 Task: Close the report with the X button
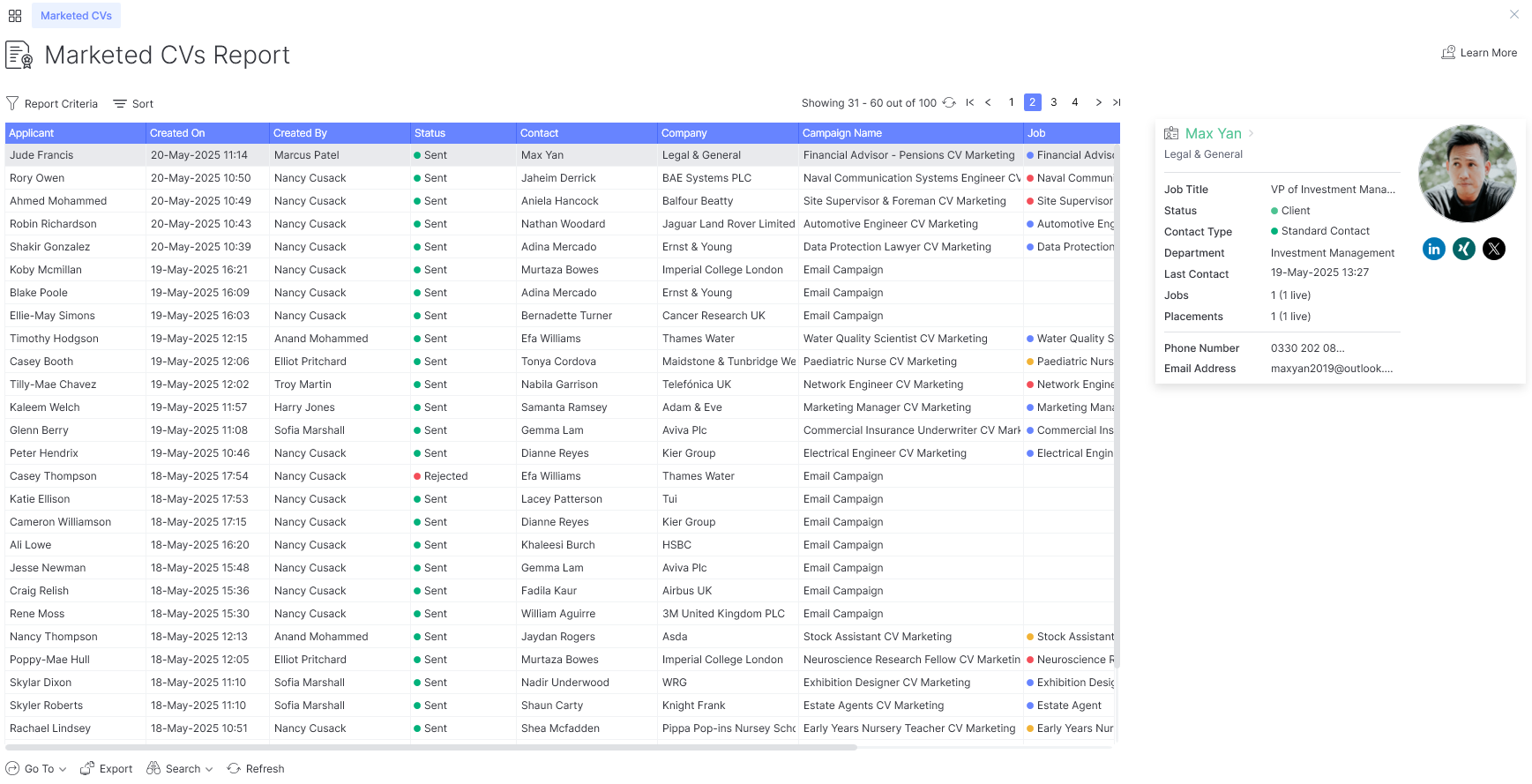pyautogui.click(x=1514, y=14)
